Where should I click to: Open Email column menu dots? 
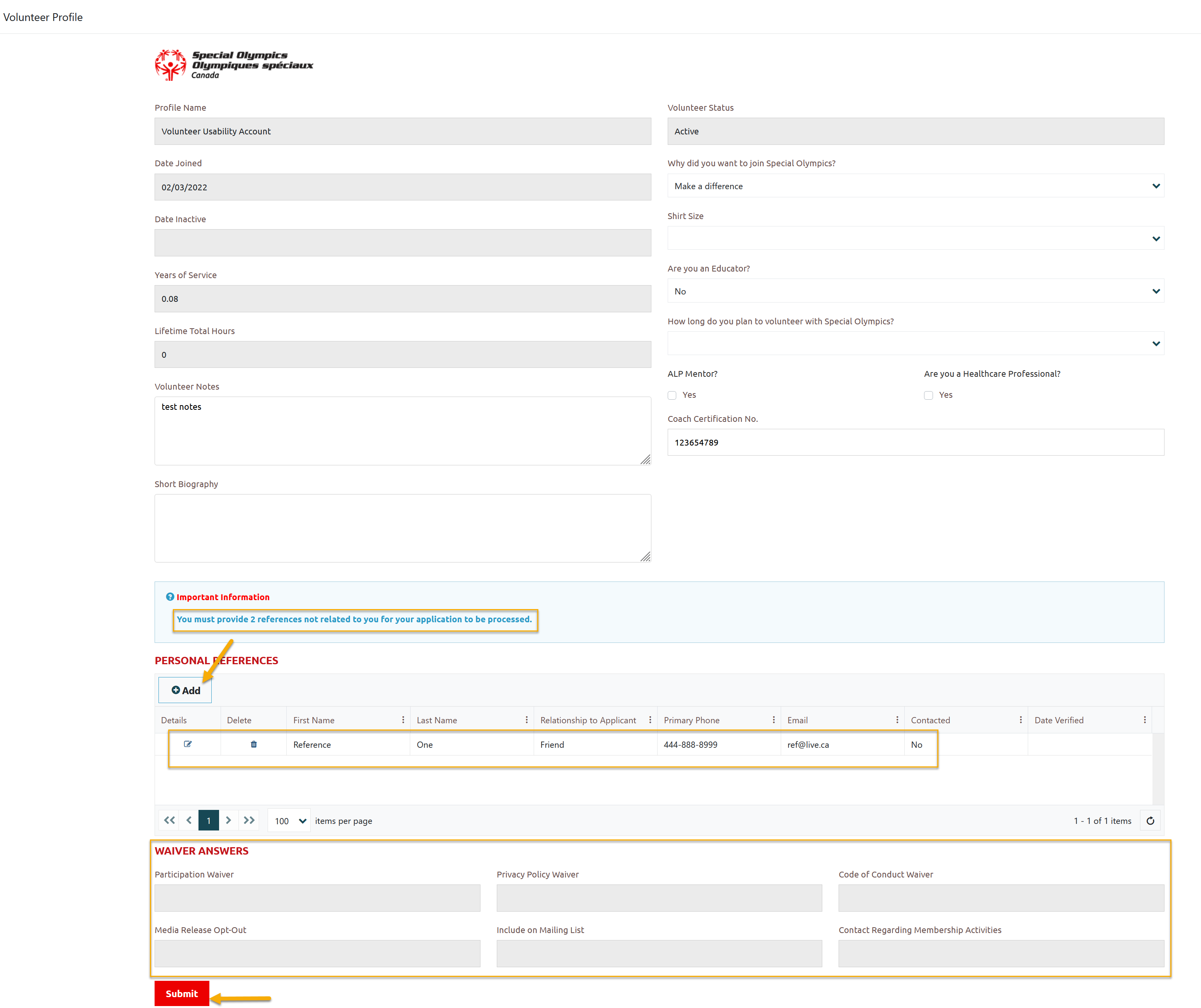897,720
